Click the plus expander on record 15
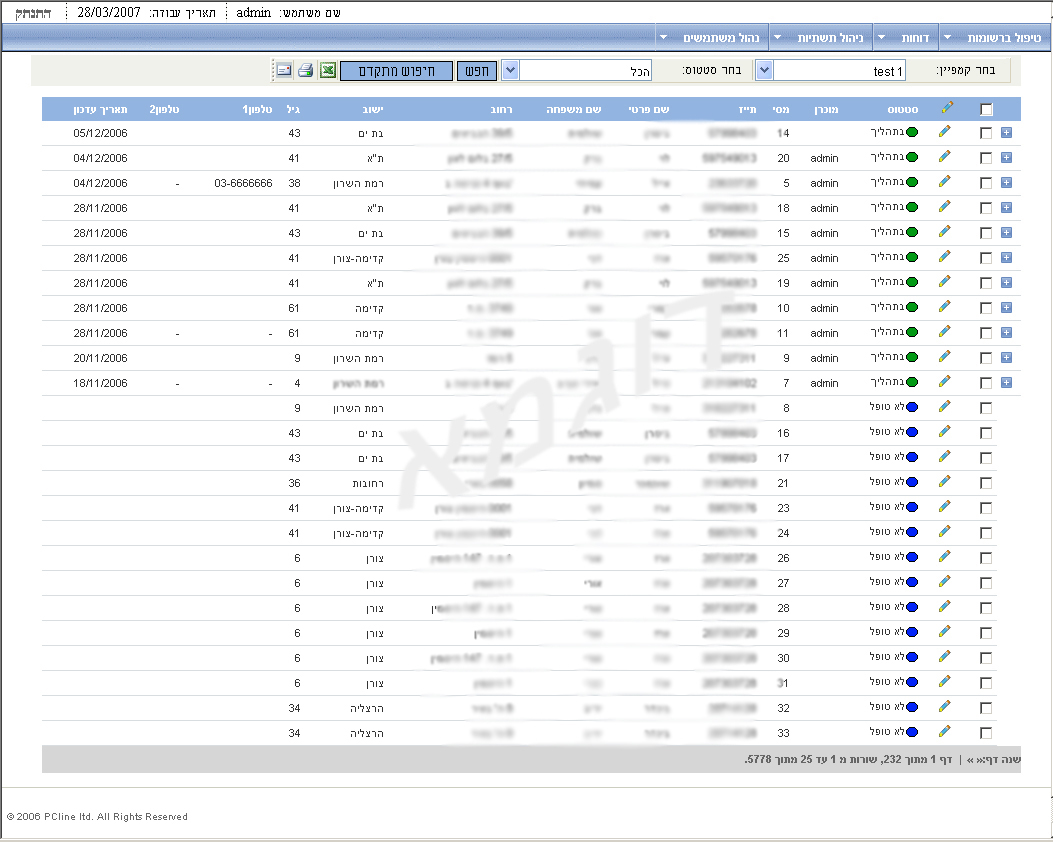This screenshot has height=842, width=1053. [1006, 232]
